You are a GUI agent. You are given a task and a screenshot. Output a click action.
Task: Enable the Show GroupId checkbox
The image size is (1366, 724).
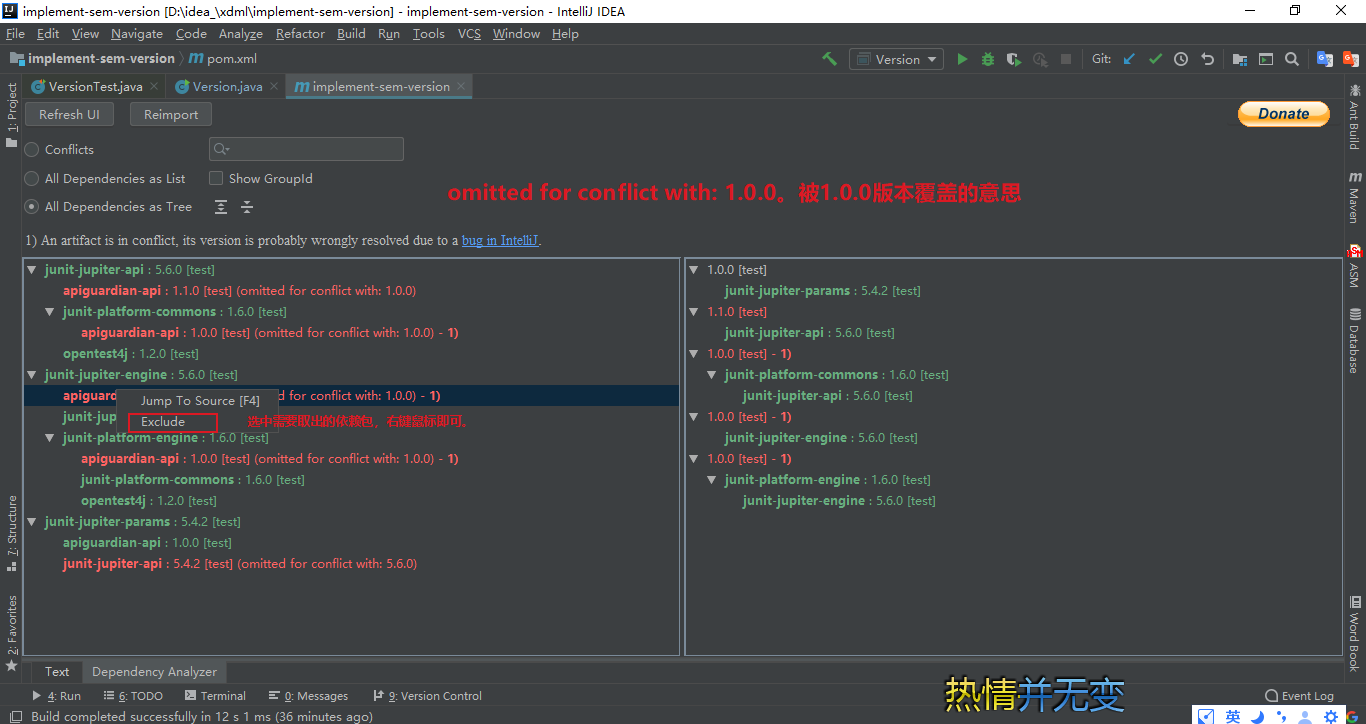click(x=216, y=179)
